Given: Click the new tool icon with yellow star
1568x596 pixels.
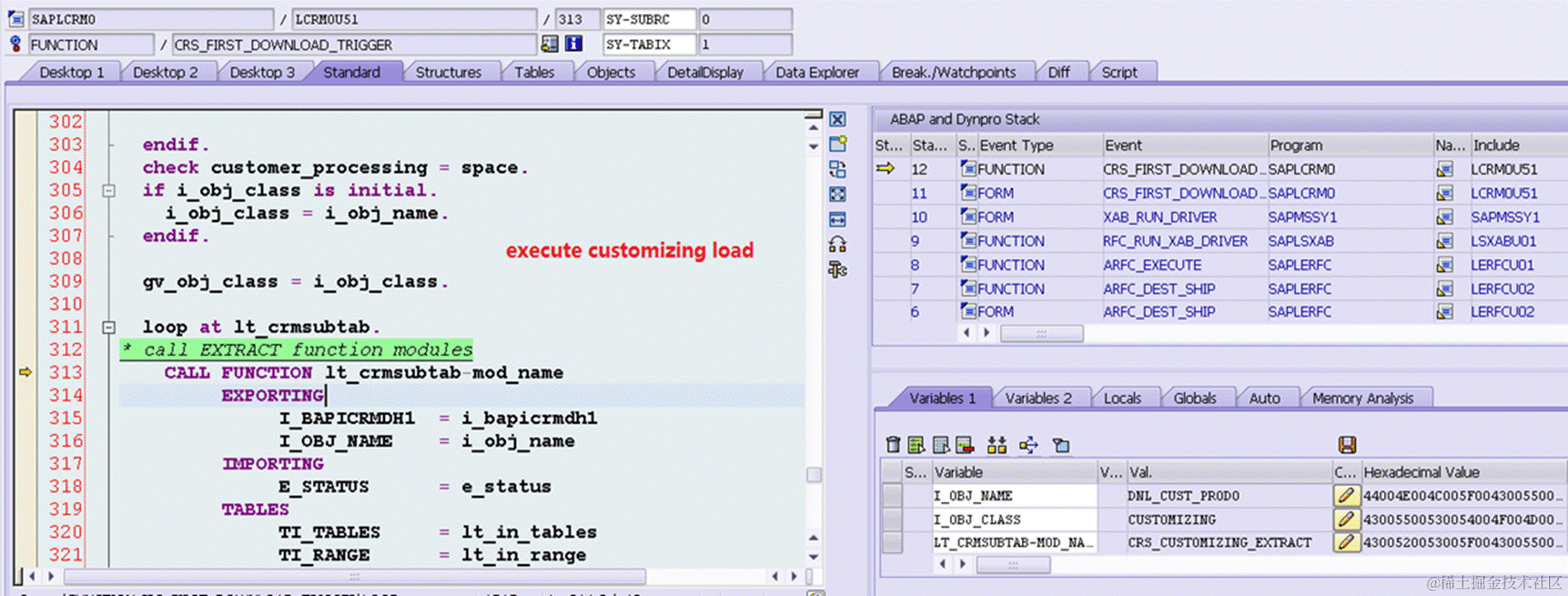Looking at the screenshot, I should pos(837,144).
